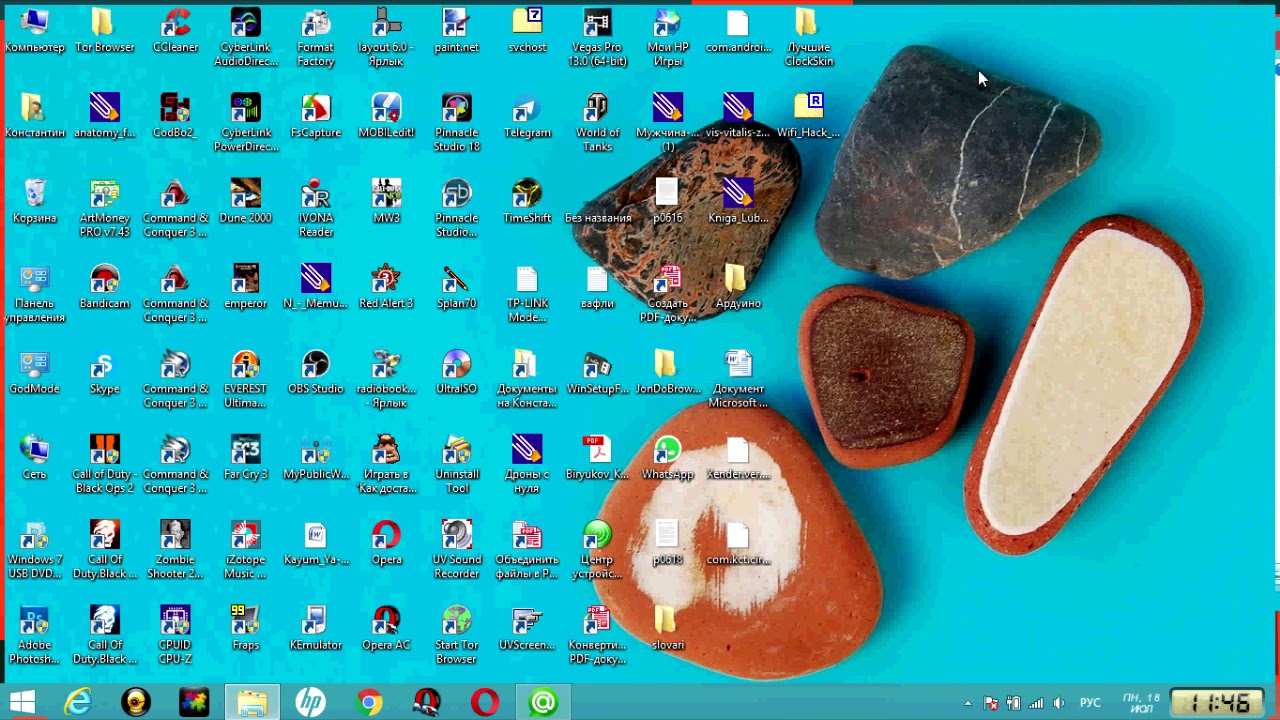Select the Opera desktop icon
Viewport: 1280px width, 720px height.
386,543
